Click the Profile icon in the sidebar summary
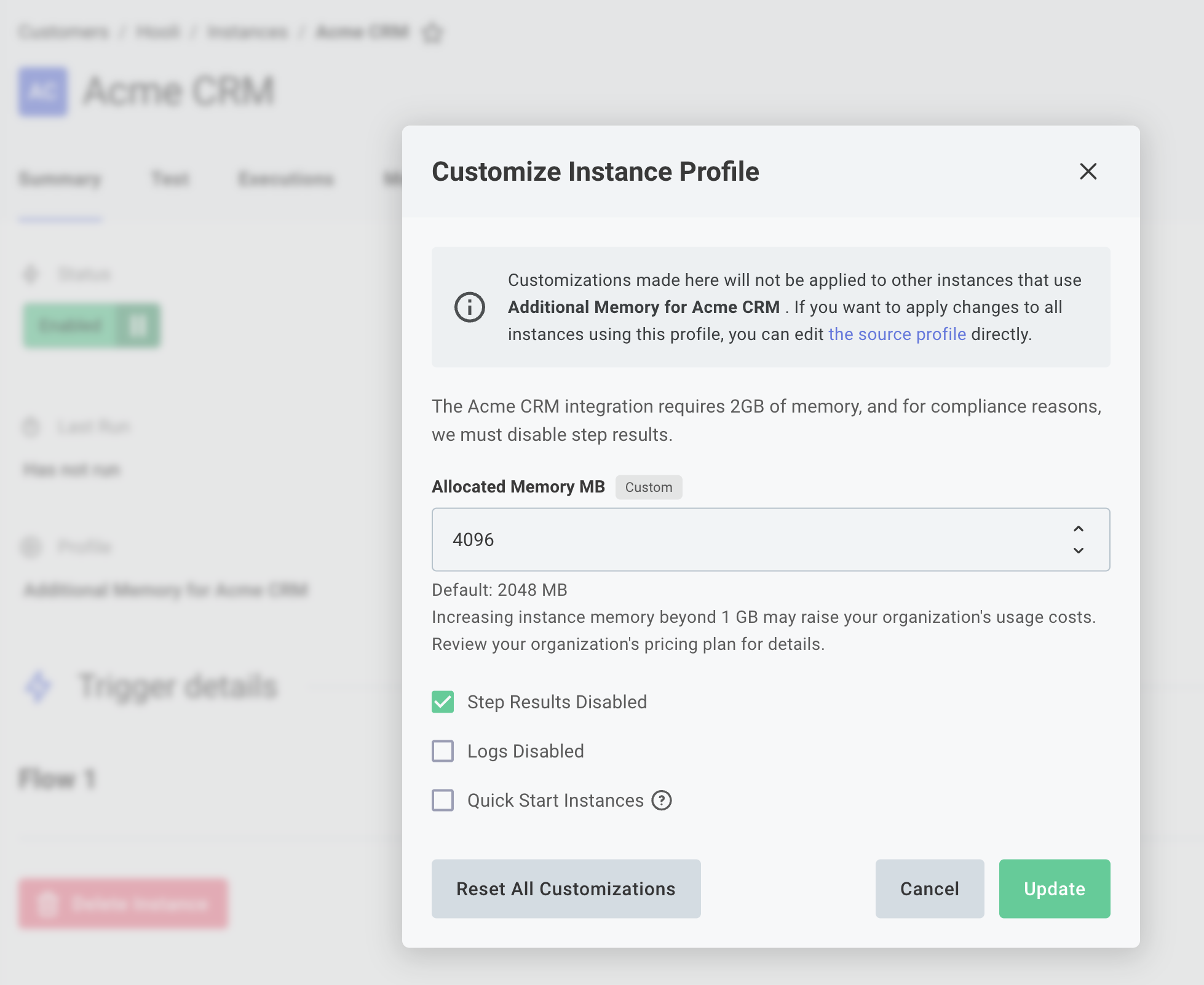 click(31, 547)
